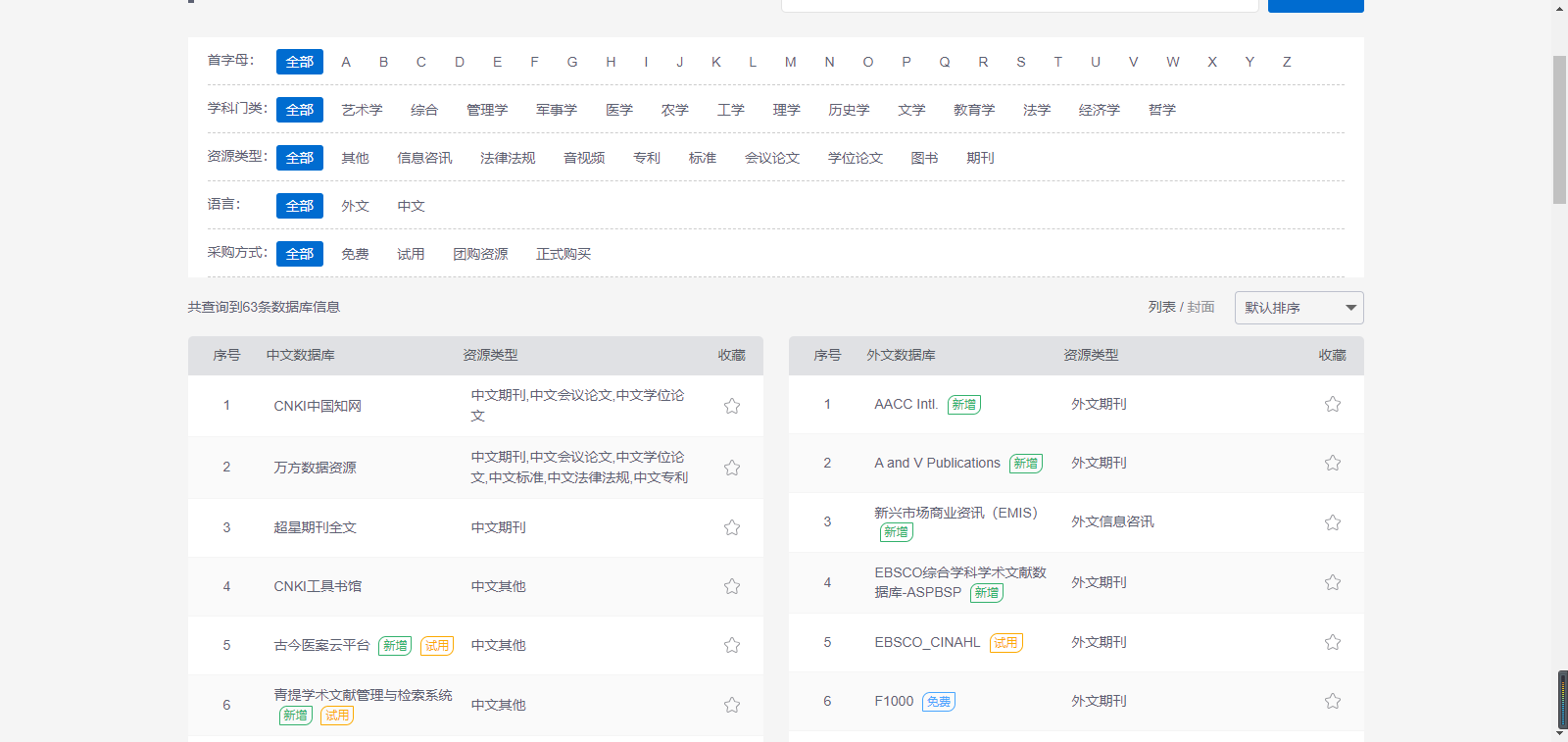Click the page's vertical scrollbar thumb
Image resolution: width=1568 pixels, height=742 pixels.
[1559, 127]
